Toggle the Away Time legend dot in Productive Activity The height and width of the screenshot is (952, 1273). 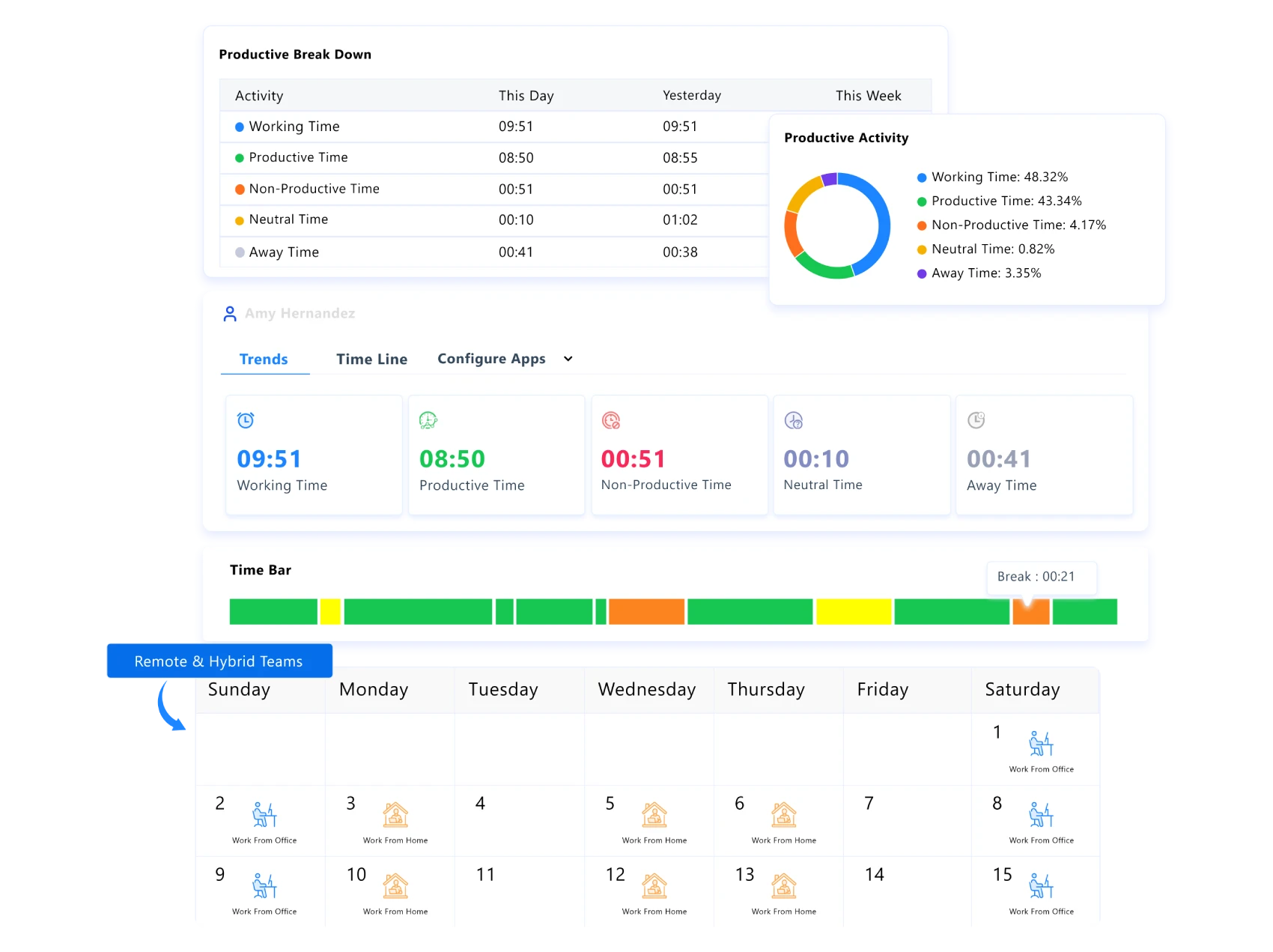(921, 273)
